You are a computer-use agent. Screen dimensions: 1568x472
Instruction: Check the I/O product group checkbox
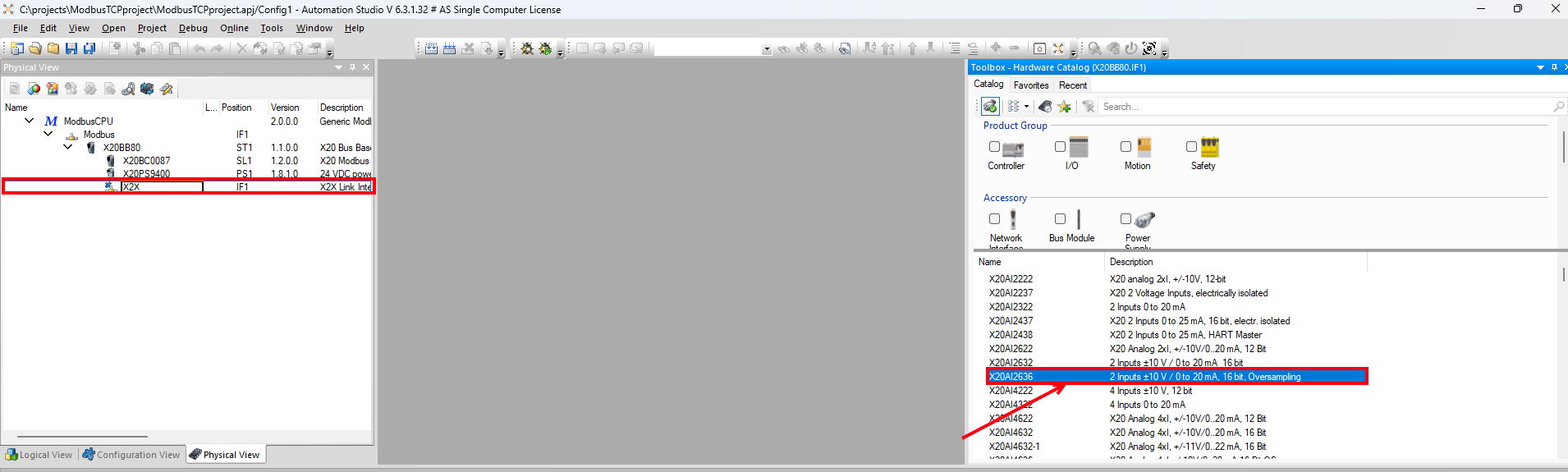pos(1060,147)
